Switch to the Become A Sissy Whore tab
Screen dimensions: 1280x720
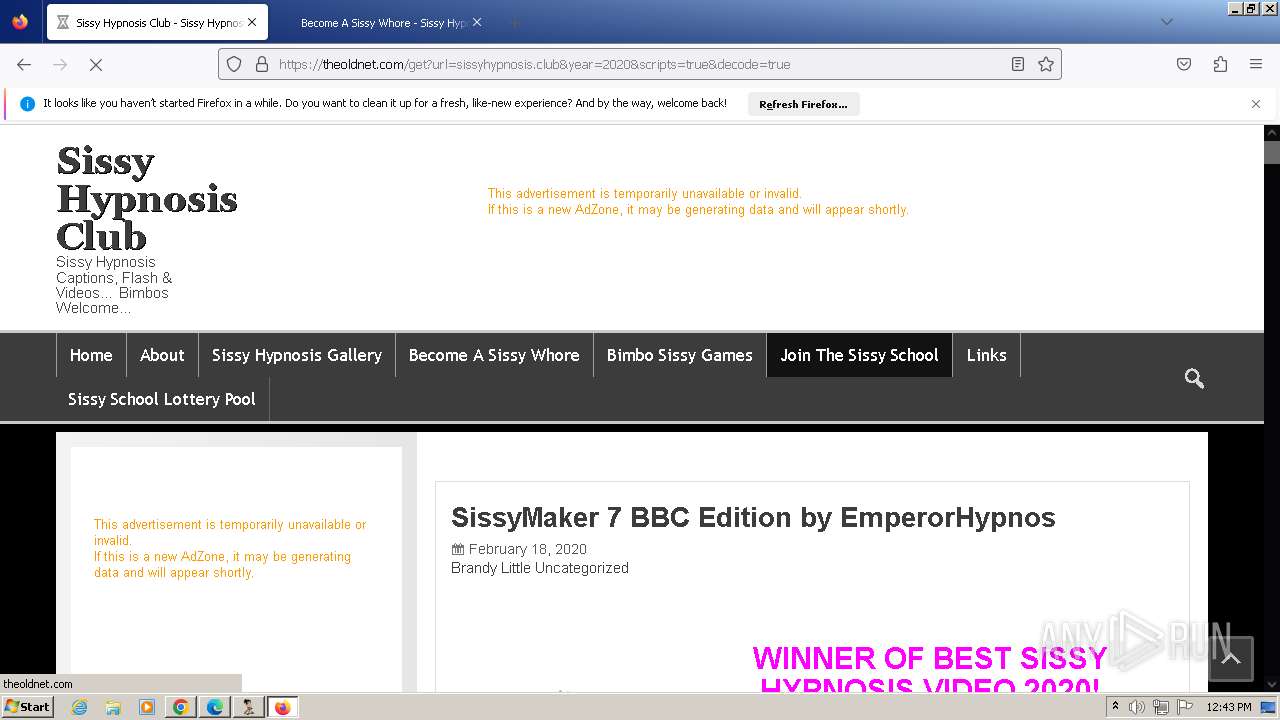pyautogui.click(x=382, y=22)
